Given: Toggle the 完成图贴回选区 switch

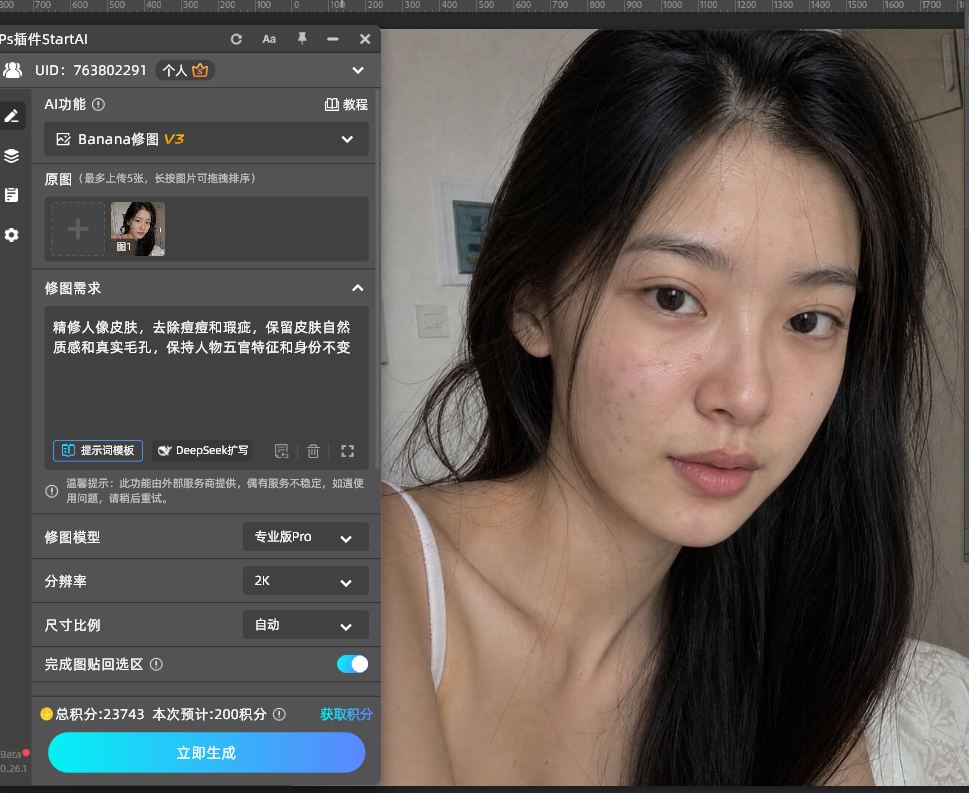Looking at the screenshot, I should (352, 664).
